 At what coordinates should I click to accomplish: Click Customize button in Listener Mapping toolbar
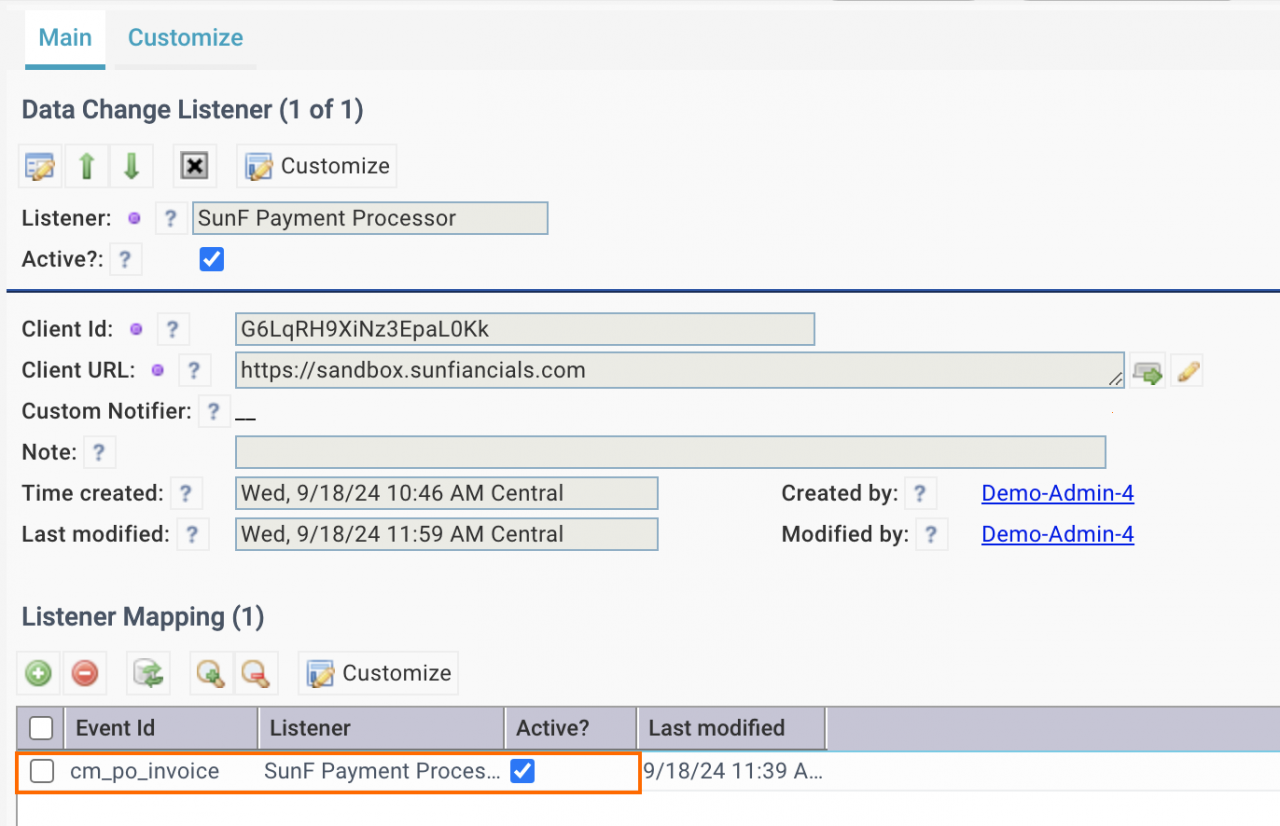pos(378,674)
